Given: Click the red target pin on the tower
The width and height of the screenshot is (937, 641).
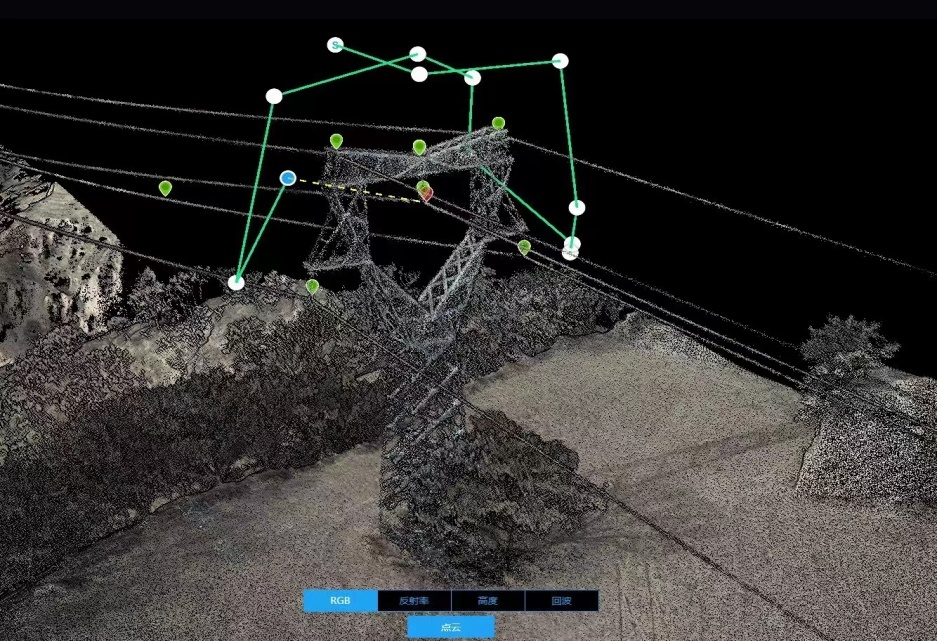Looking at the screenshot, I should [x=427, y=193].
